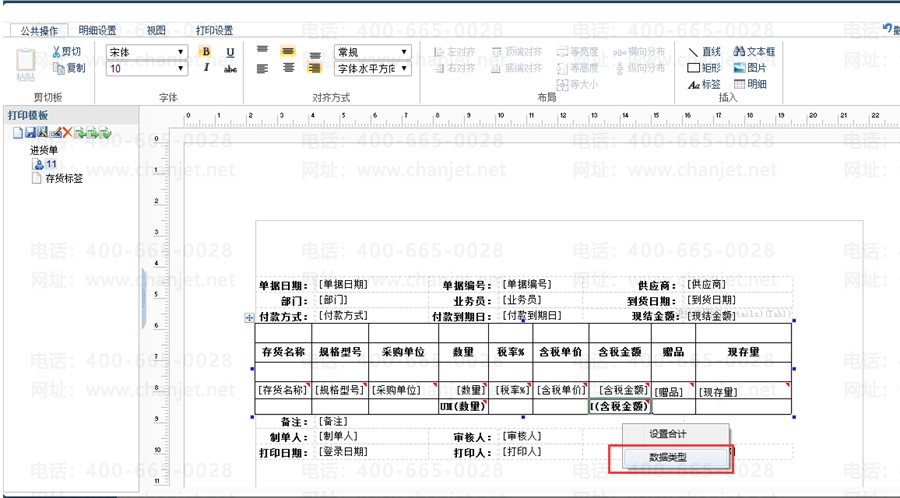Select the [业务员] field

tap(522, 299)
